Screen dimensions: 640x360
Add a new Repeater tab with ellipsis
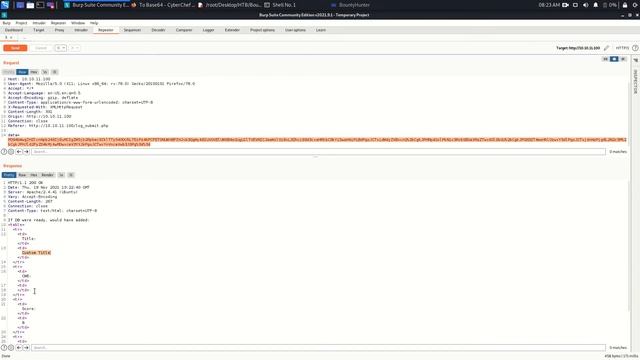coord(24,38)
